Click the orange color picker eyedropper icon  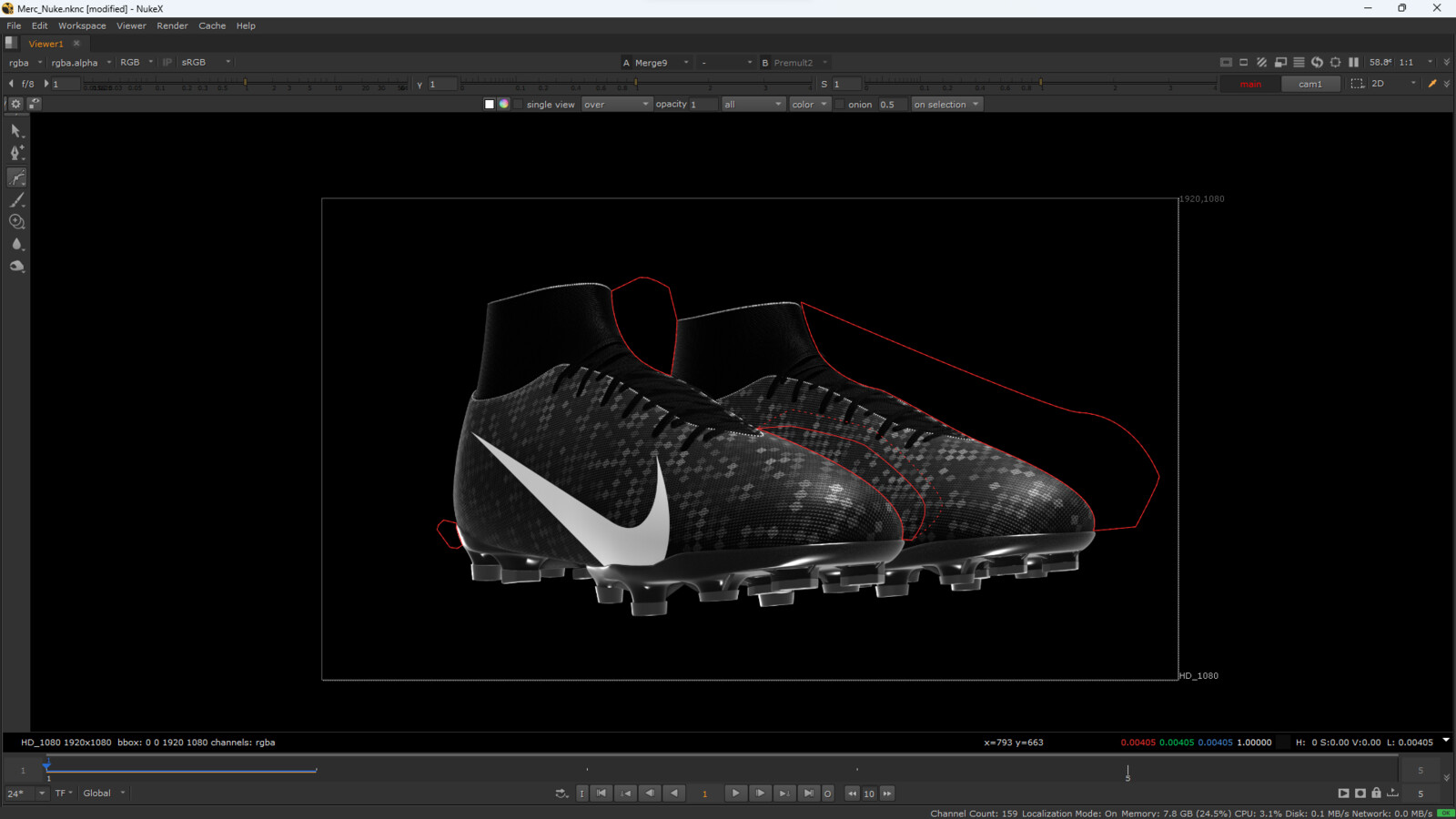tap(1432, 84)
